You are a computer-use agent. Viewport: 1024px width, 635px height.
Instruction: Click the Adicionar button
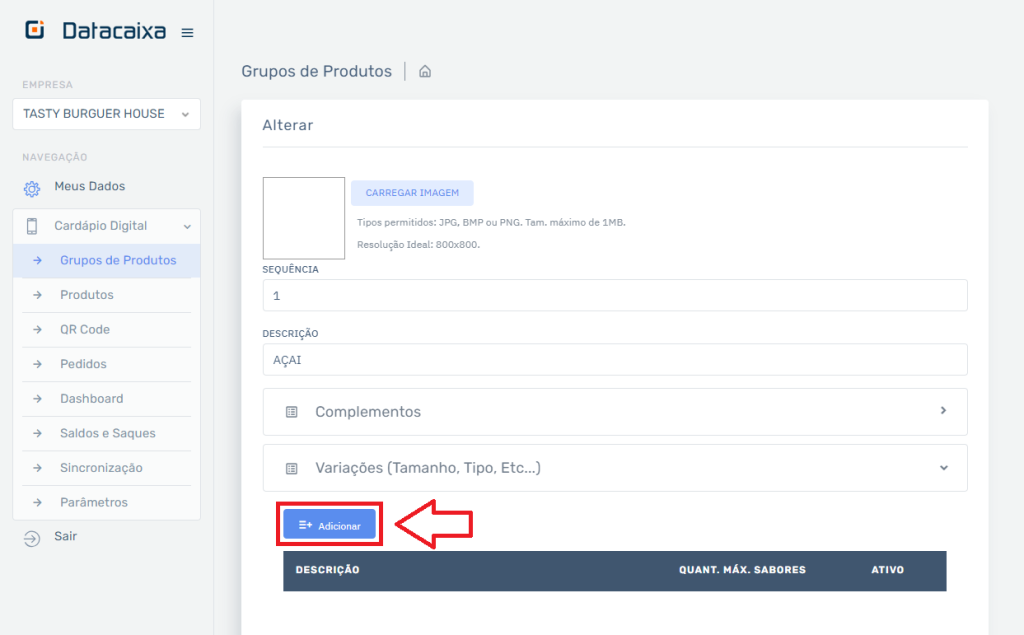pos(329,523)
